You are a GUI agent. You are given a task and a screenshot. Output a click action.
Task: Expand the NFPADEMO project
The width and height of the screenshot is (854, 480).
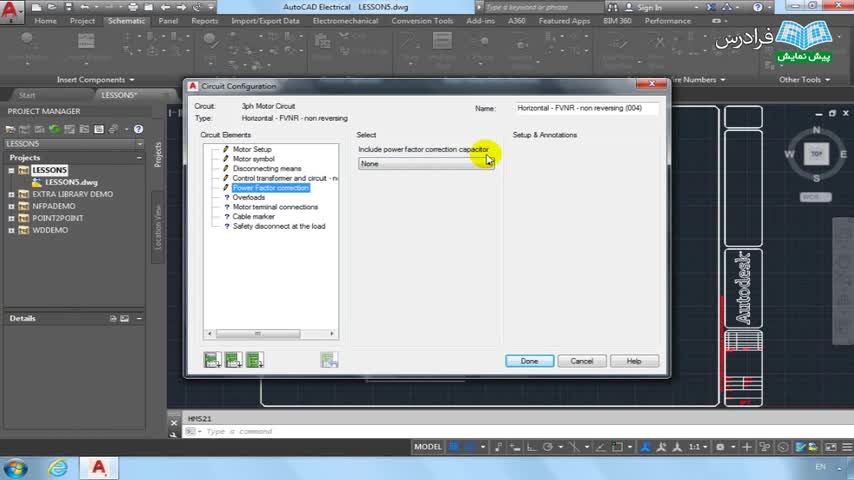tap(11, 206)
